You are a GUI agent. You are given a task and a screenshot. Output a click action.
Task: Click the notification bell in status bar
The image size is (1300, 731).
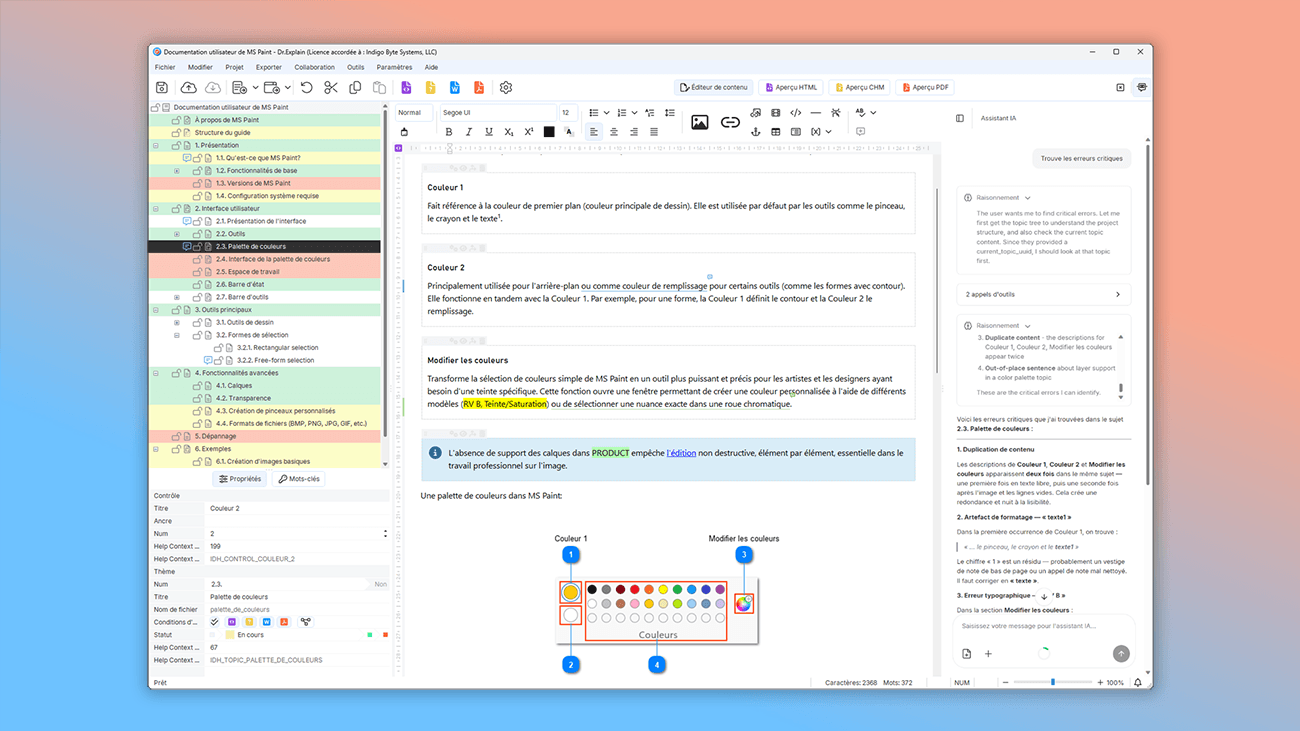1138,683
